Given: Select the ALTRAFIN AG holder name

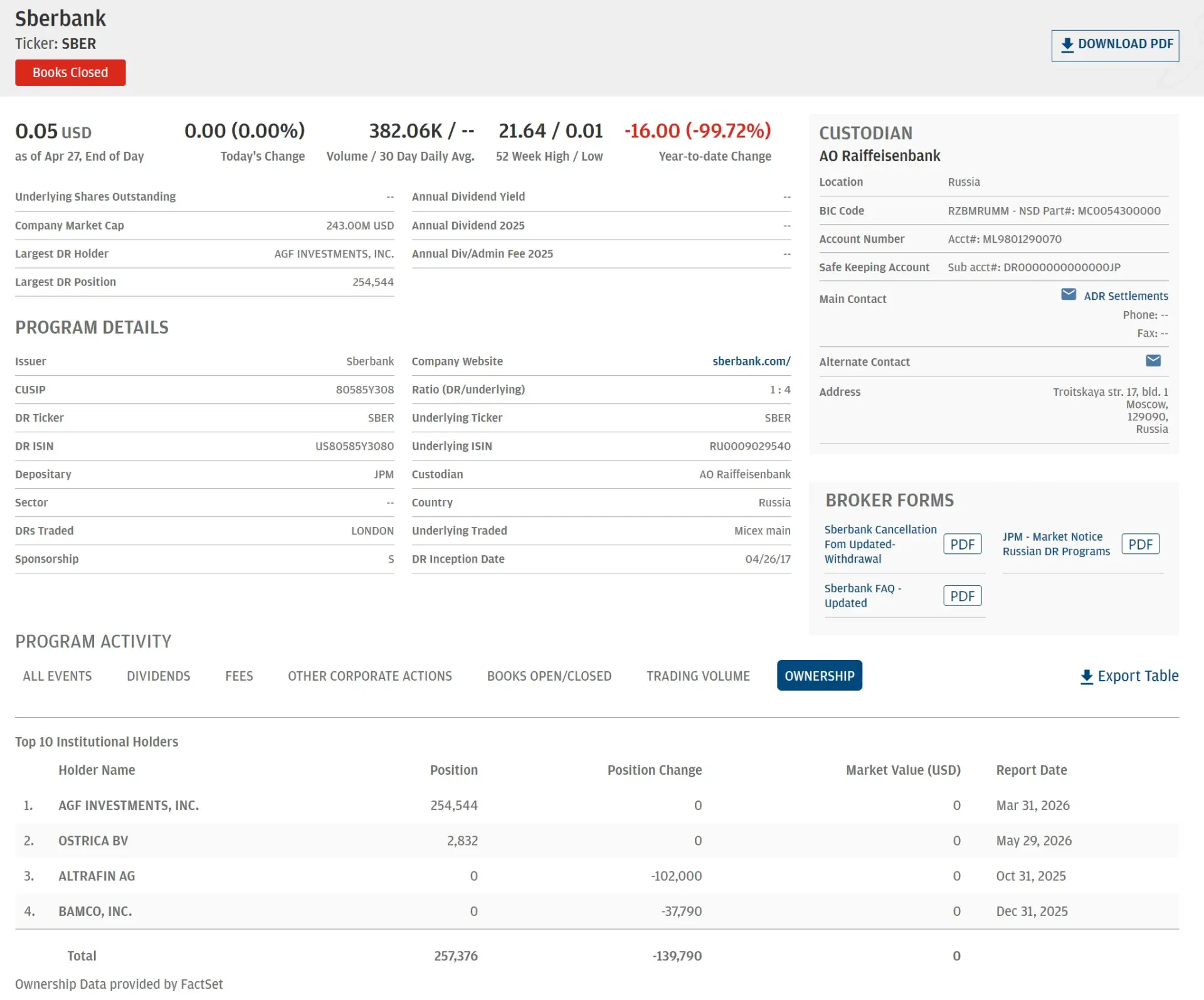Looking at the screenshot, I should coord(97,876).
